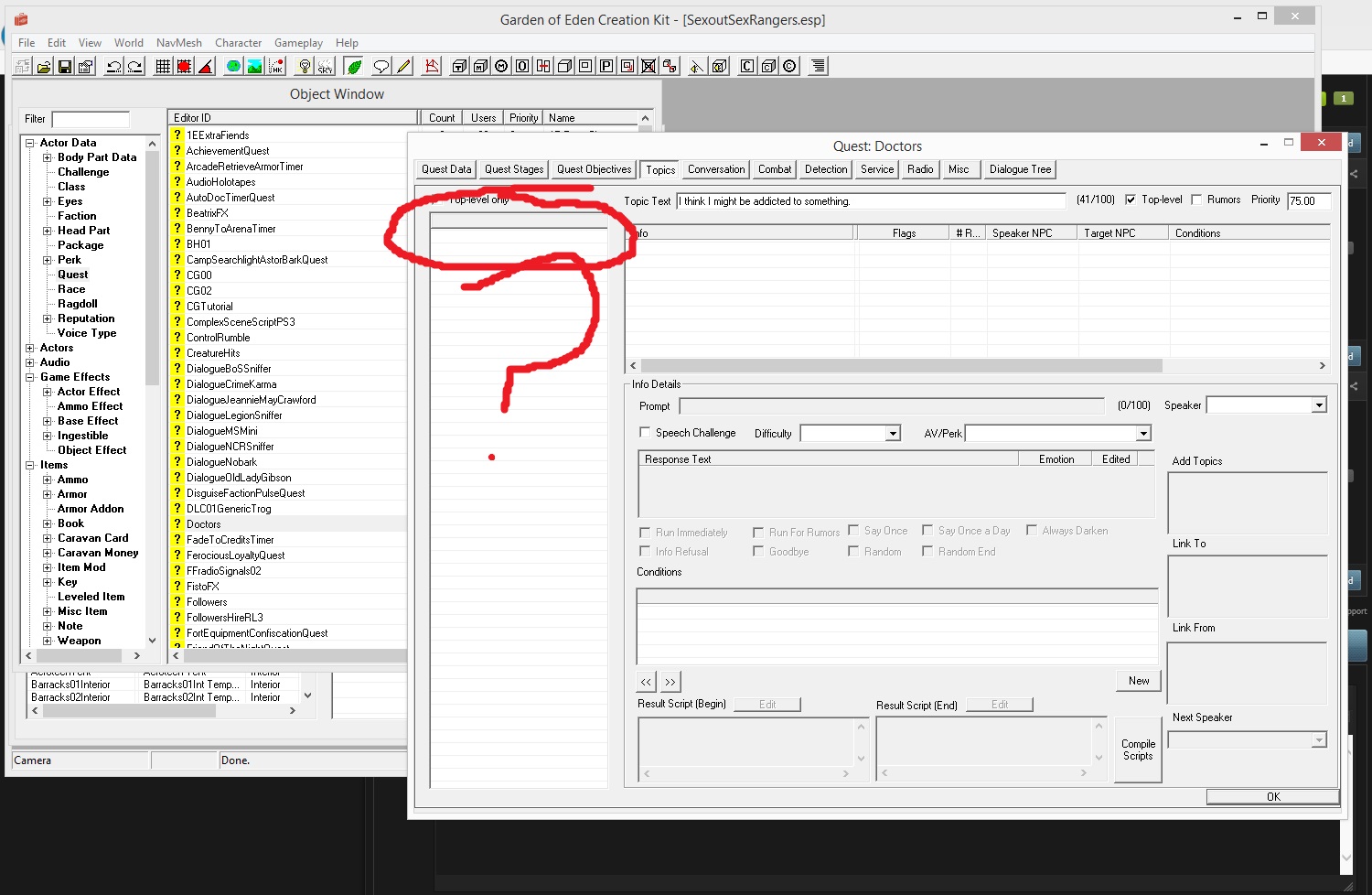This screenshot has width=1372, height=895.
Task: Click the green leaf toolbar icon
Action: (x=354, y=66)
